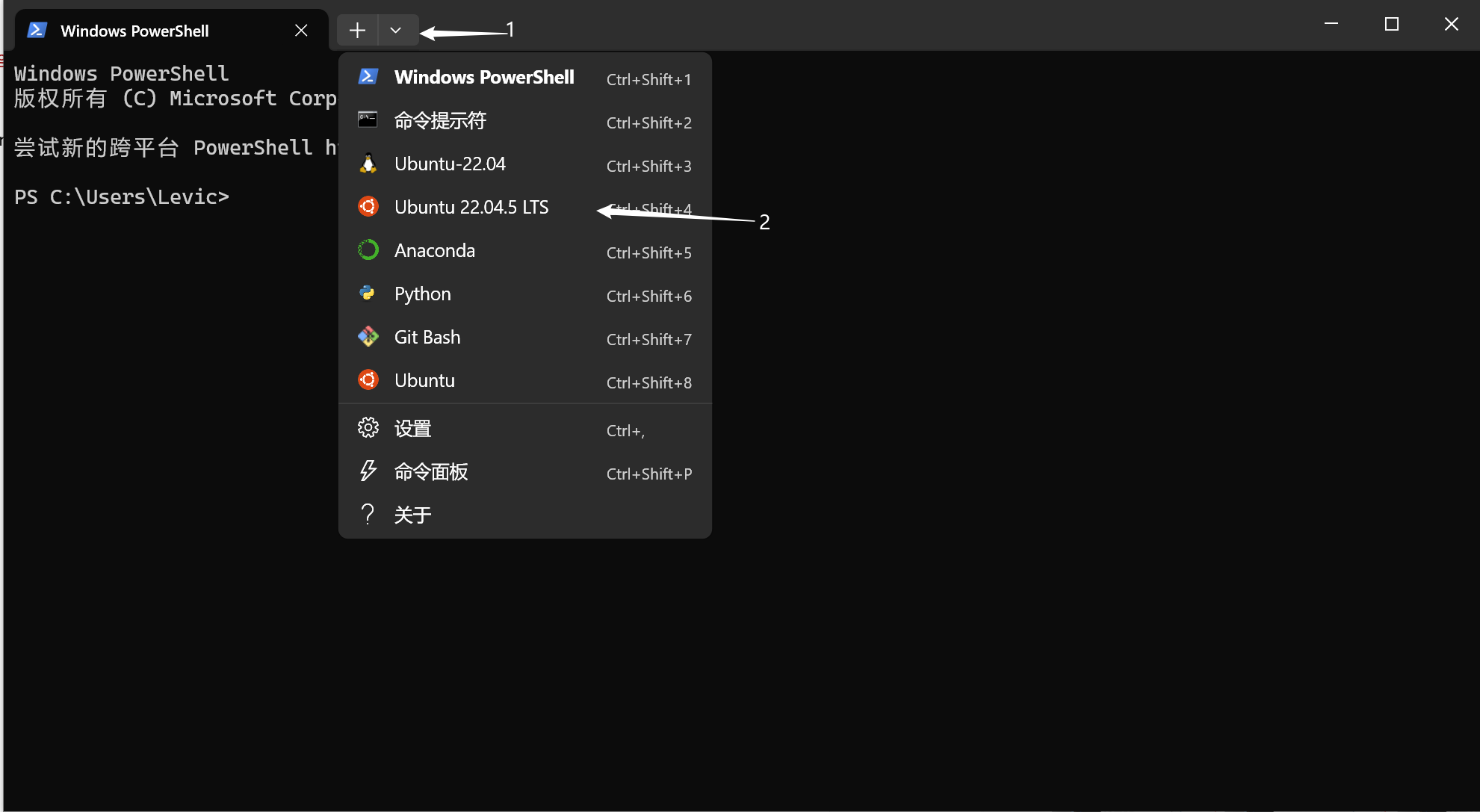Click the Command Prompt icon beside 命令提示符
This screenshot has height=812, width=1480.
coord(368,120)
